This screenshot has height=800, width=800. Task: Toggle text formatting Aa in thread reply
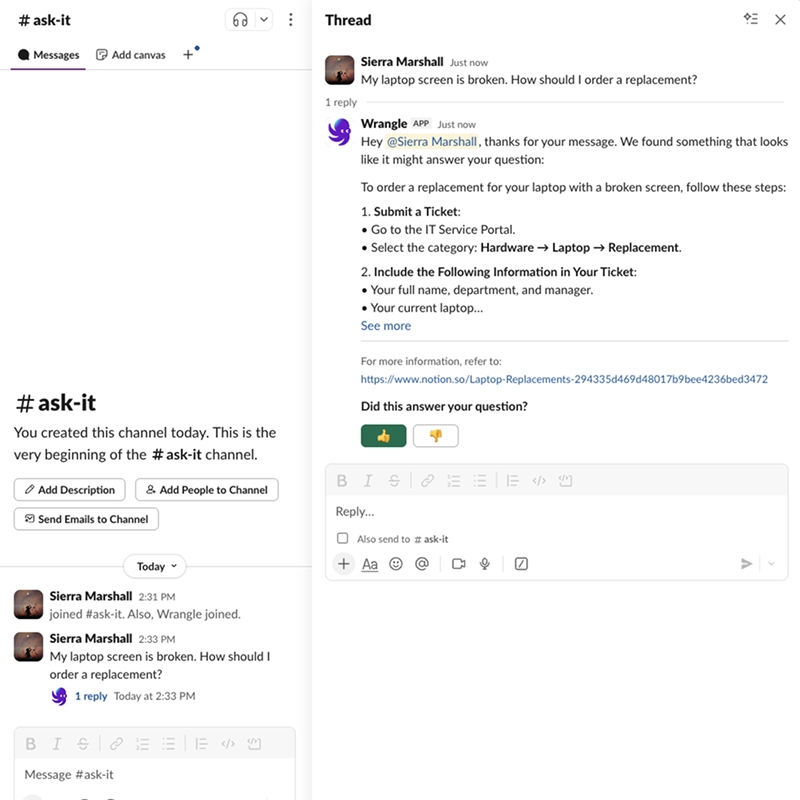[x=370, y=564]
